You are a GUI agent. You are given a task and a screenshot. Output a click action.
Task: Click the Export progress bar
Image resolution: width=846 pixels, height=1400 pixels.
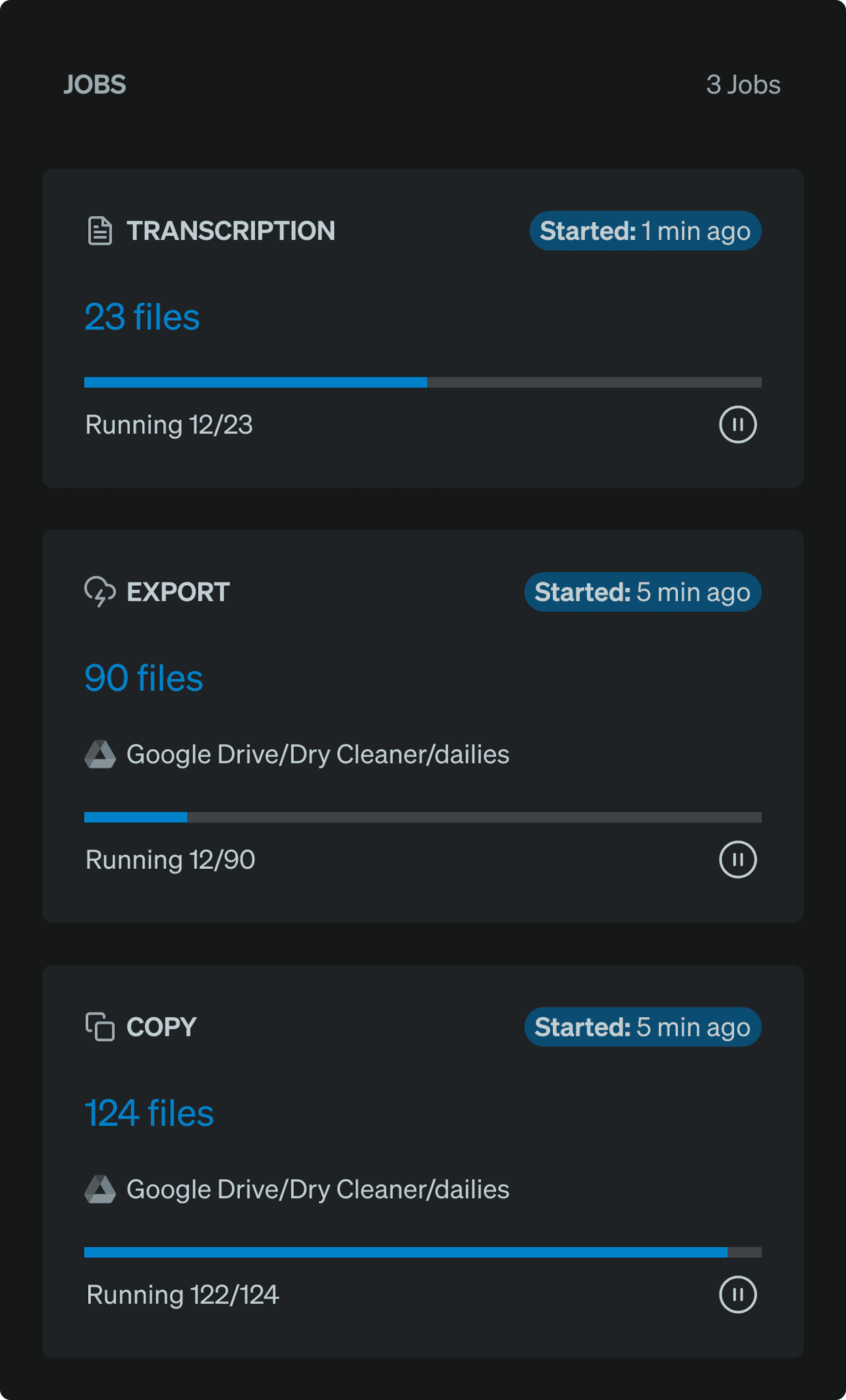(x=423, y=817)
